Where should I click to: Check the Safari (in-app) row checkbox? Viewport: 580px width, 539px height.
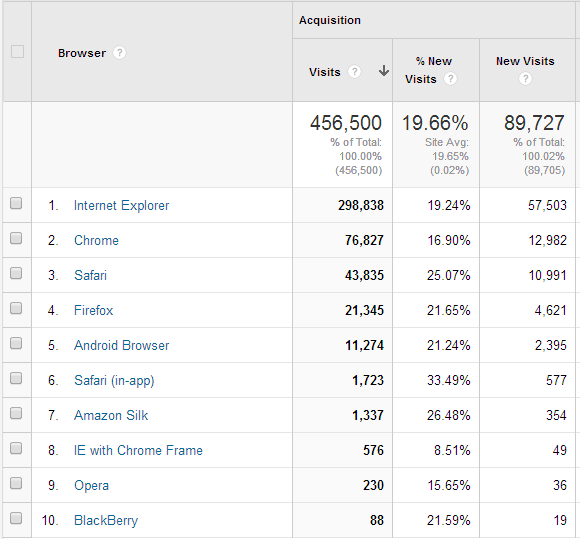16,378
